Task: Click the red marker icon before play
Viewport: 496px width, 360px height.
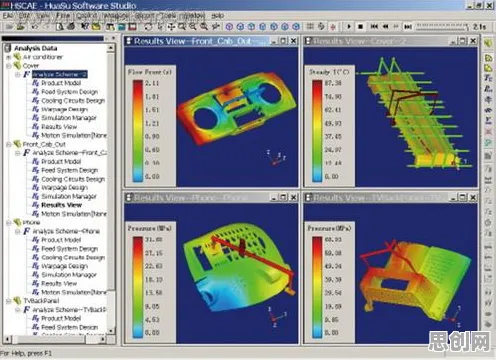Action: tap(333, 27)
